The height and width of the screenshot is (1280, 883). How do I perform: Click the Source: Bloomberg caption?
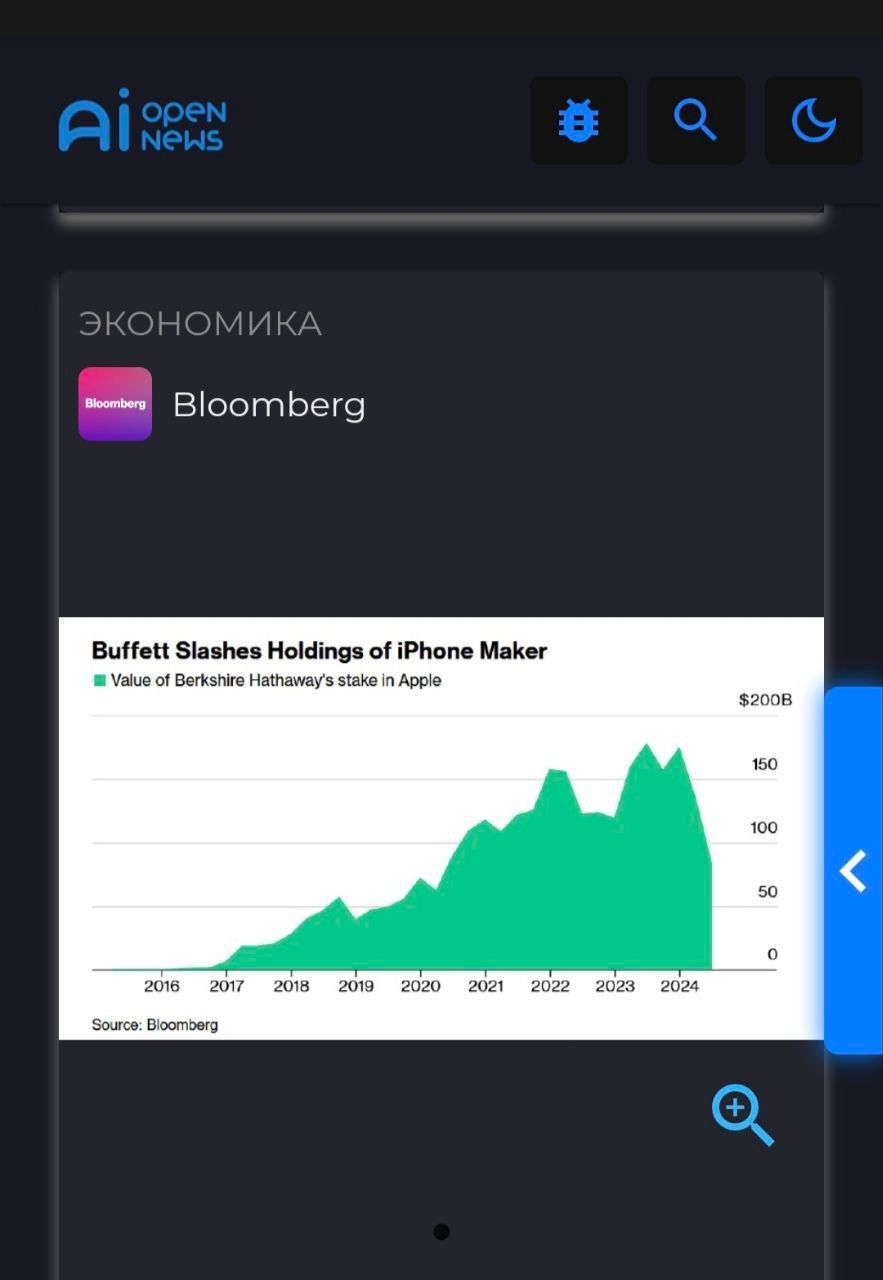(x=154, y=1025)
